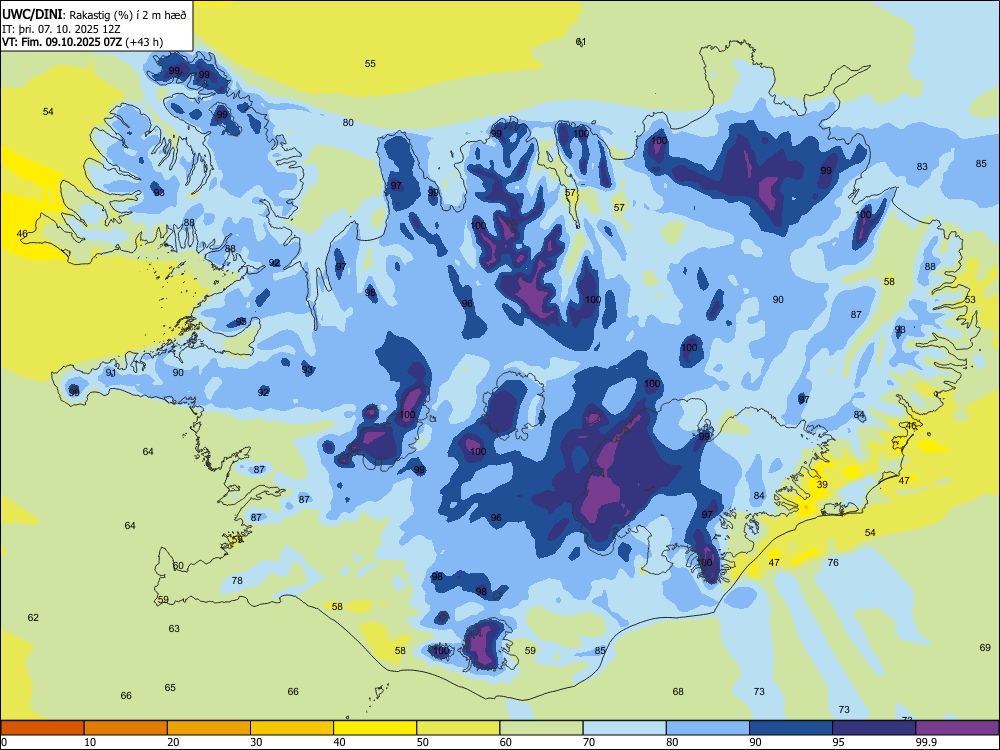Select the offshore value '69' in the southeast
The image size is (1000, 750).
tap(985, 648)
